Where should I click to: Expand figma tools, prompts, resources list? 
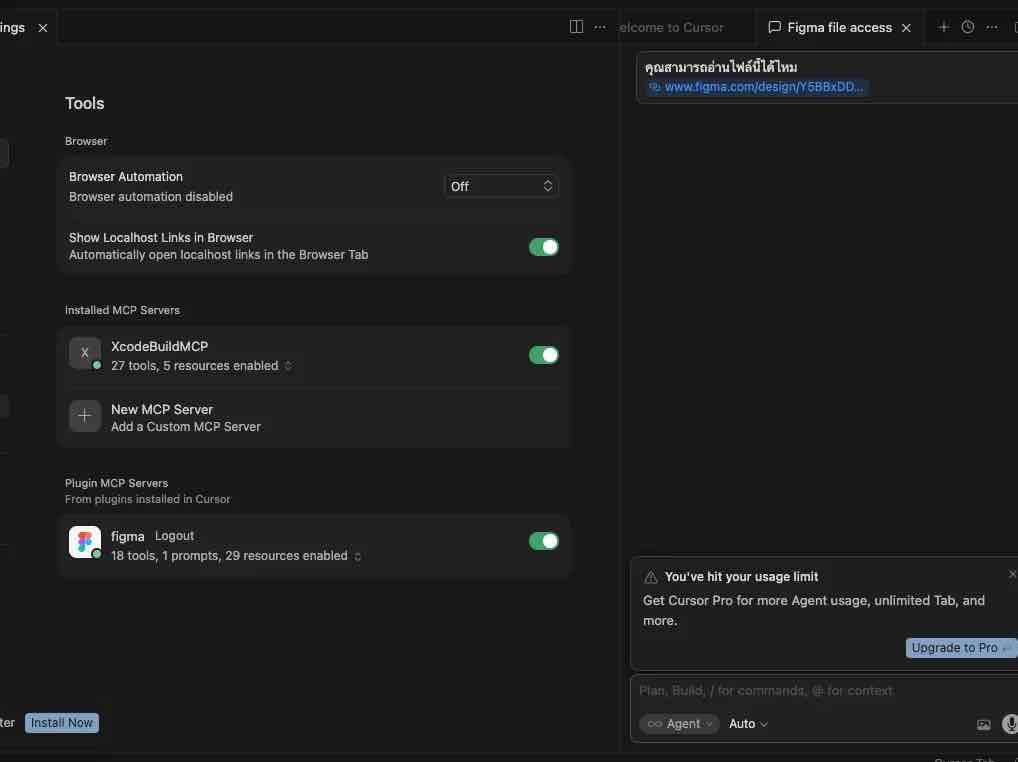[357, 556]
